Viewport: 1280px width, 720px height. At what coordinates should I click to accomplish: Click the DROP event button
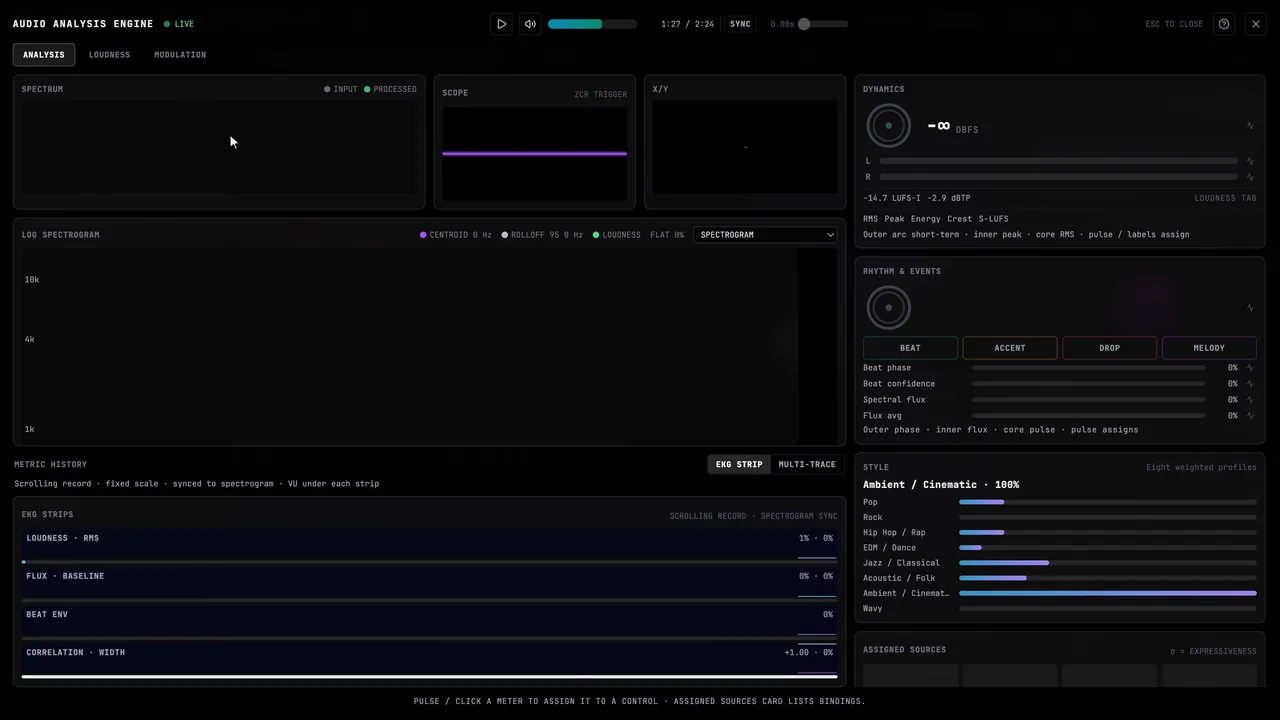click(1109, 348)
